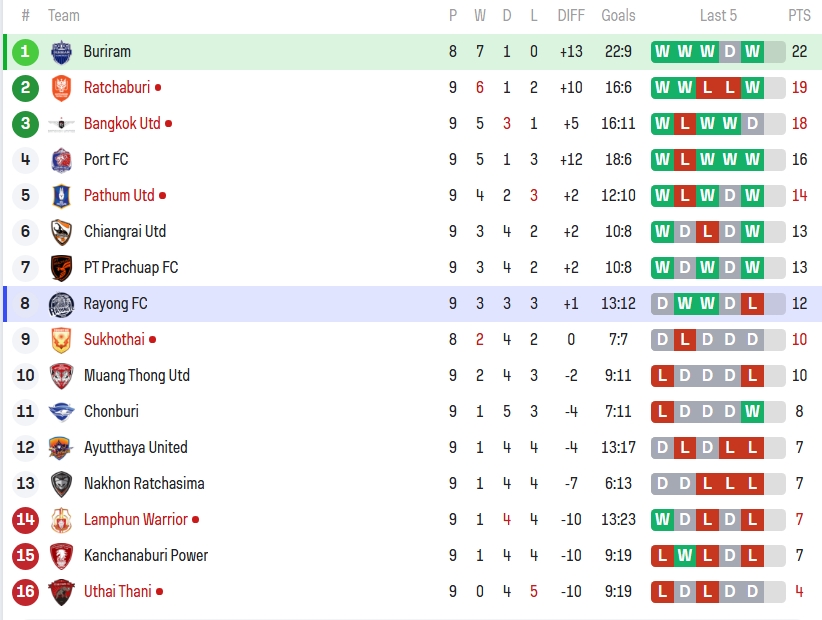Select the Lamphun Warrior team name
The height and width of the screenshot is (620, 822).
click(x=135, y=520)
